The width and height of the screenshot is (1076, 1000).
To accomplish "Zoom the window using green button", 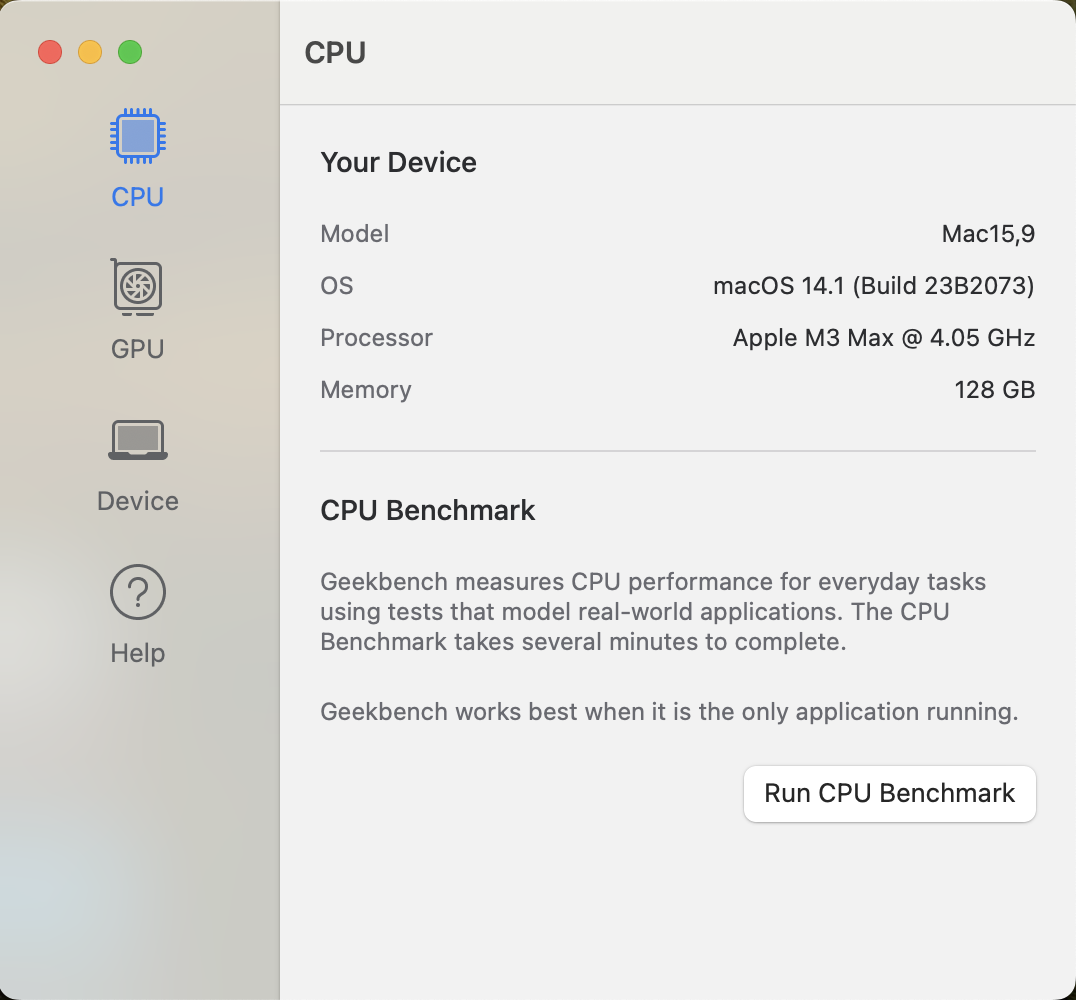I will pyautogui.click(x=130, y=52).
